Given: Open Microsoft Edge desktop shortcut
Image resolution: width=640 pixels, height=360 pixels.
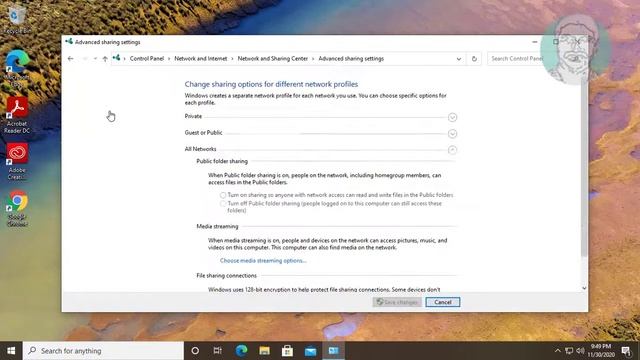Looking at the screenshot, I should 17,68.
